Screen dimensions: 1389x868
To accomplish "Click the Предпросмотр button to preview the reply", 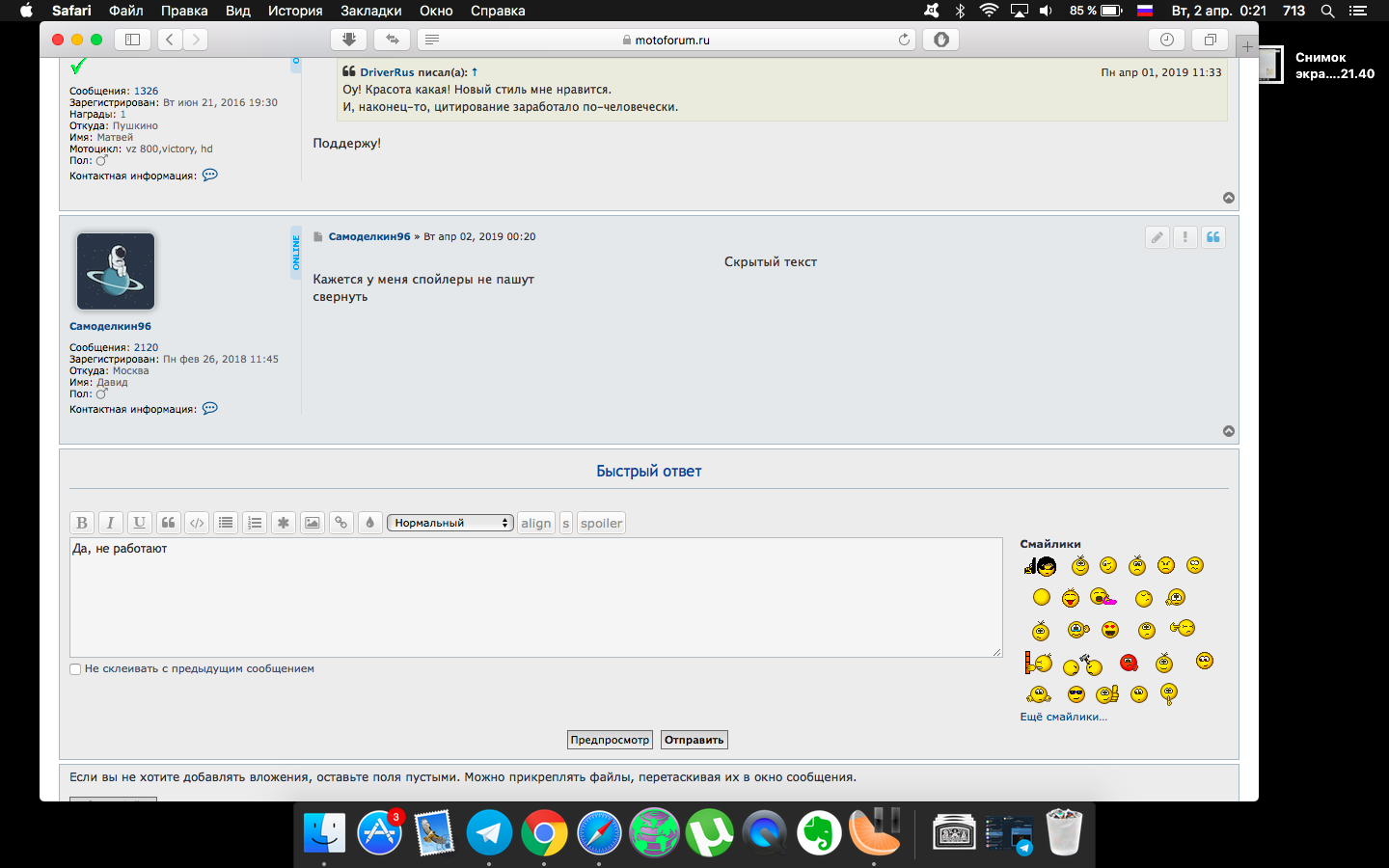I will pos(610,740).
